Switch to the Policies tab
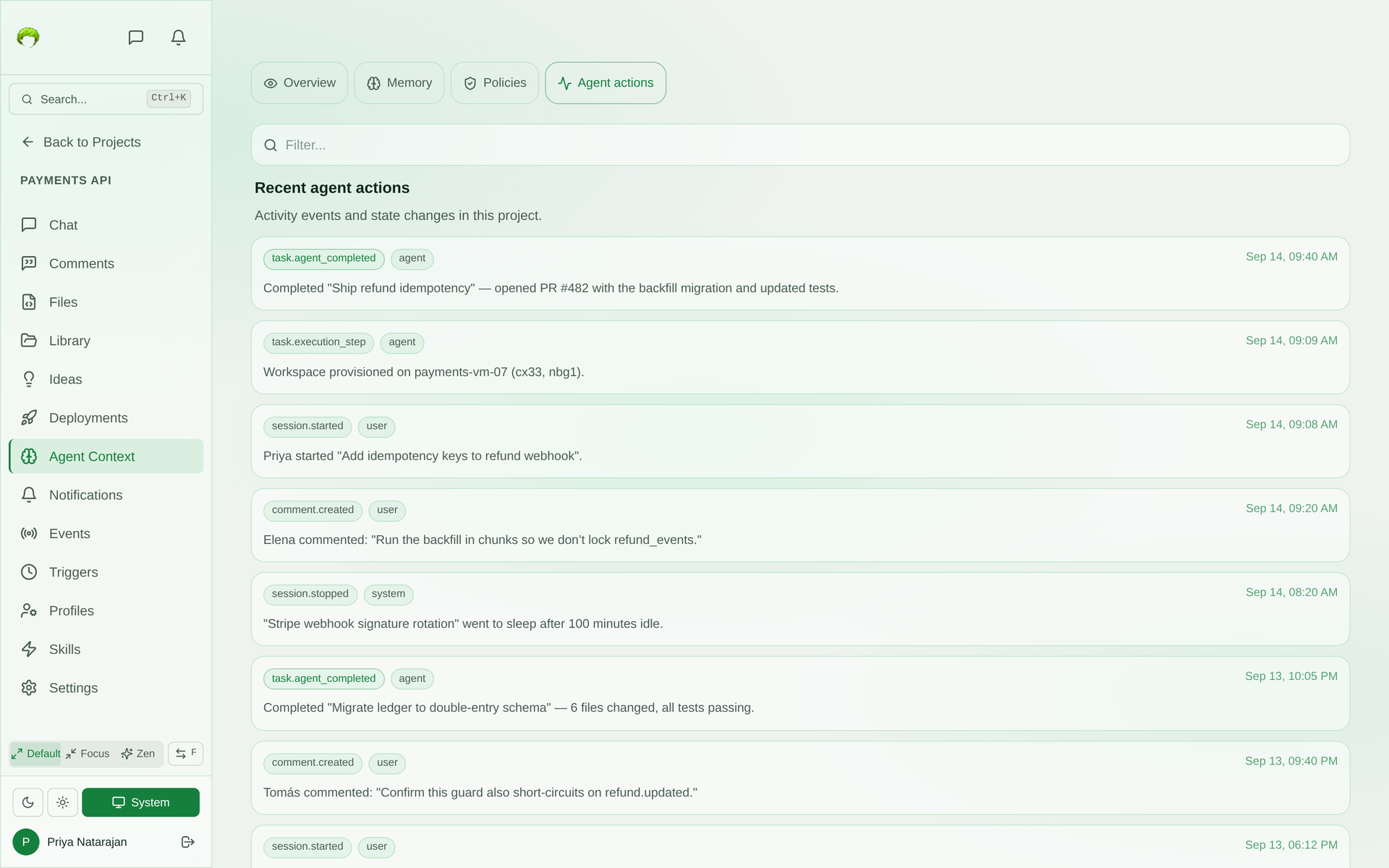This screenshot has height=868, width=1389. tap(495, 83)
